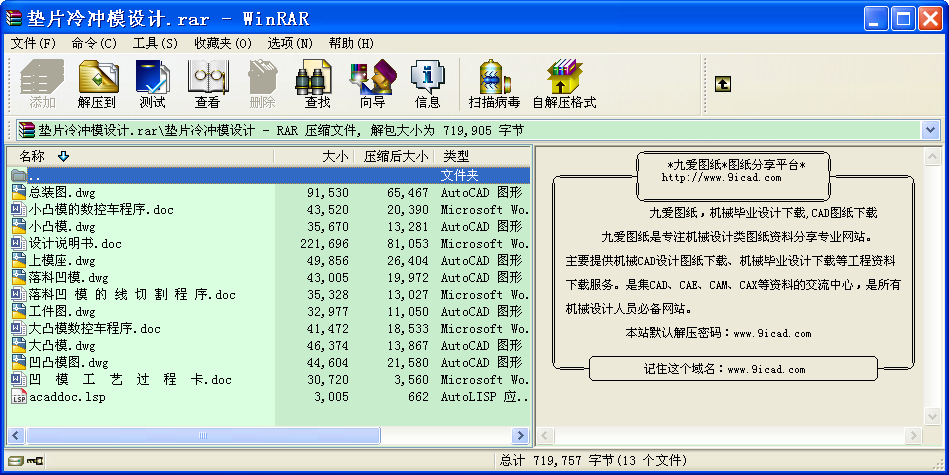Click the Test (测试) toolbar icon
The image size is (949, 475).
click(x=152, y=83)
